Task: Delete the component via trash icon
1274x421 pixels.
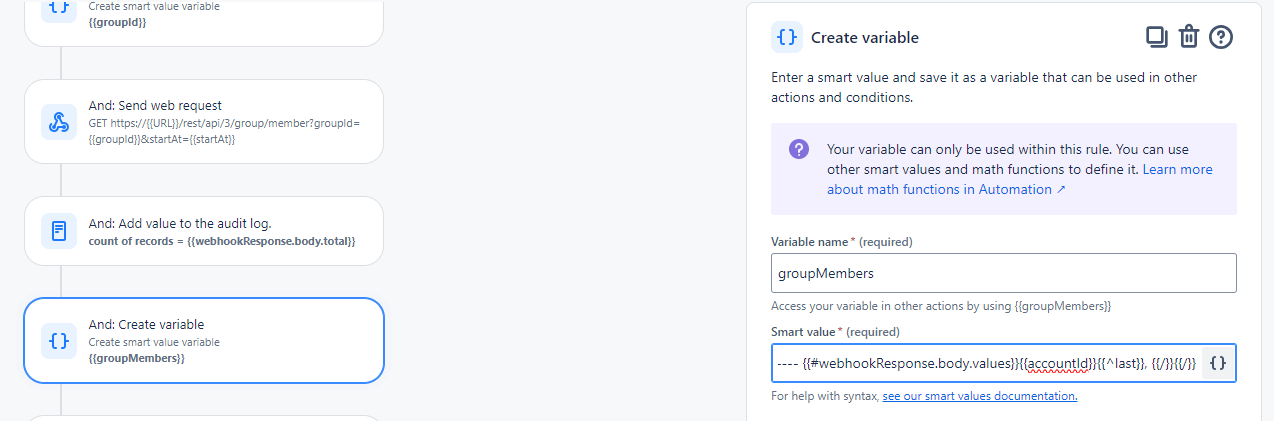Action: pos(1188,38)
